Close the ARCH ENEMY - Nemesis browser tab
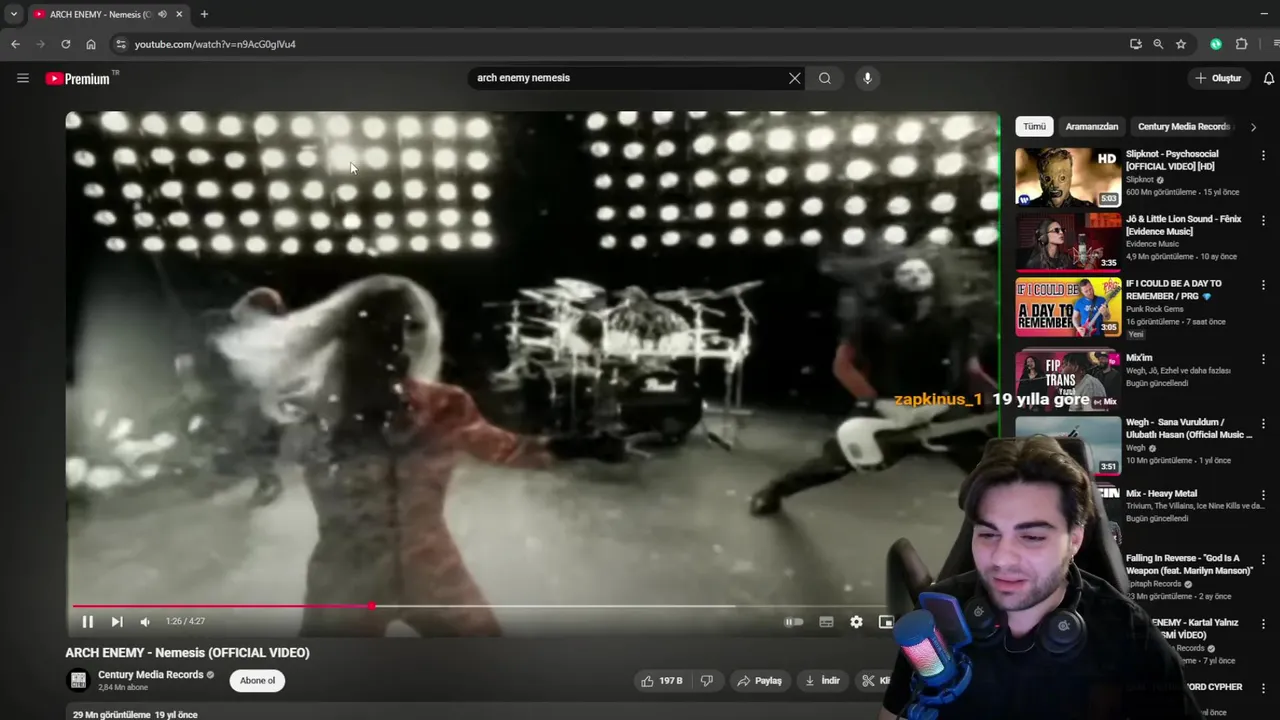 179,14
